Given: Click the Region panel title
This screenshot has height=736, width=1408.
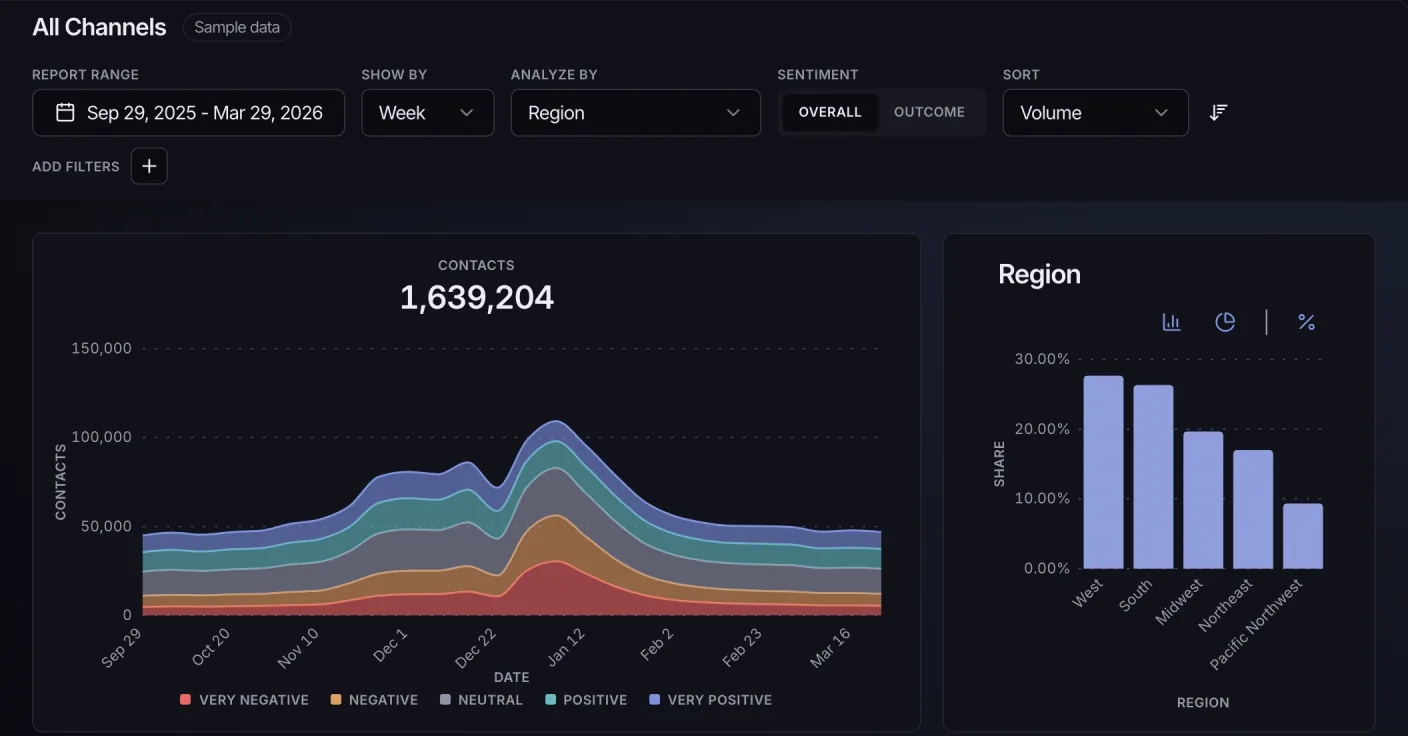Looking at the screenshot, I should tap(1039, 275).
